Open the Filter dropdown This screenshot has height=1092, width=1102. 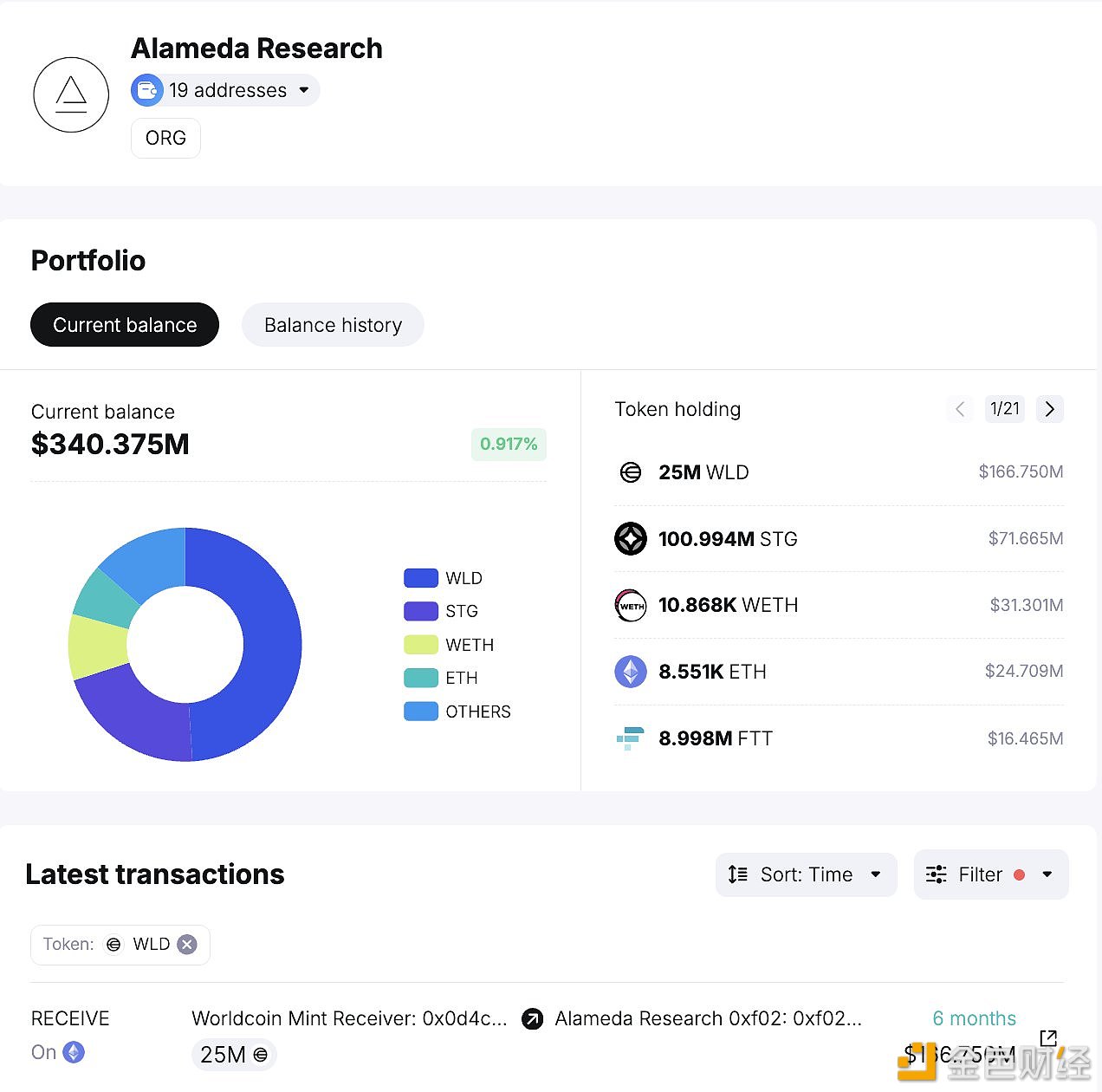tap(991, 874)
